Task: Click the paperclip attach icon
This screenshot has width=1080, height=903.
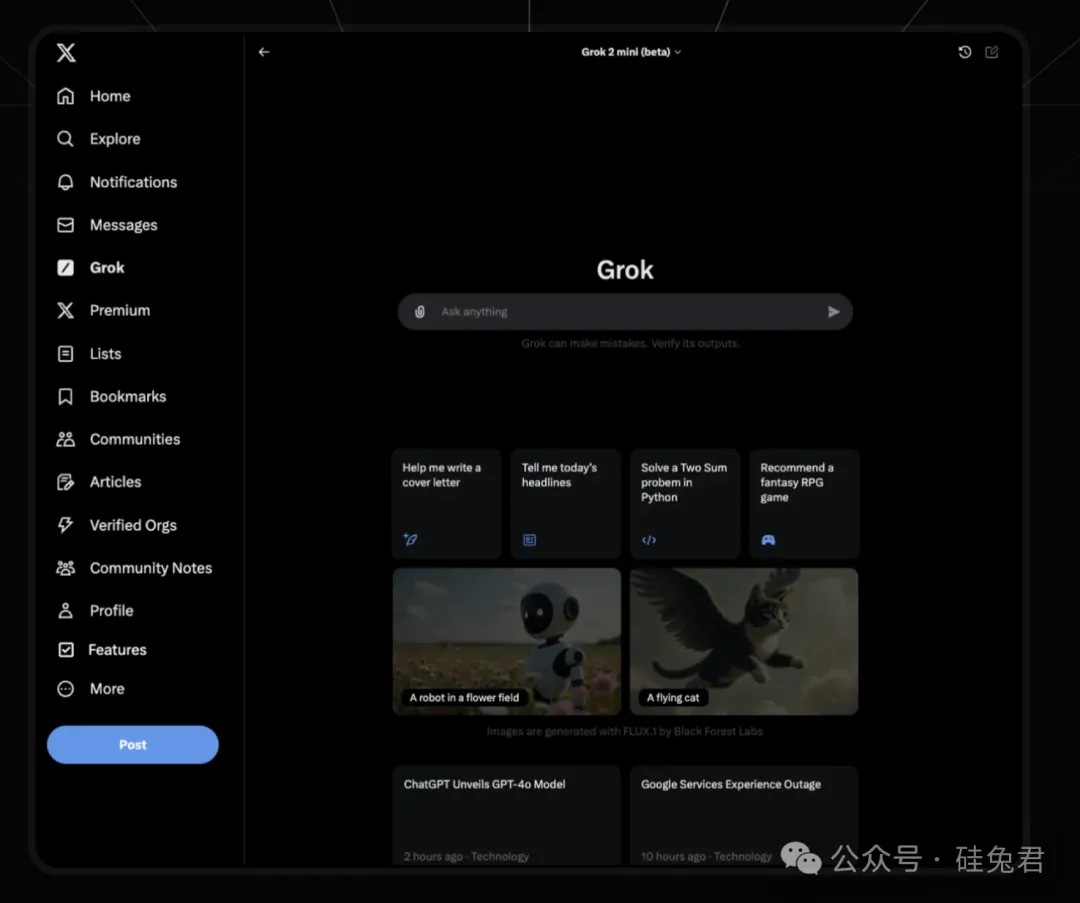Action: pos(421,312)
